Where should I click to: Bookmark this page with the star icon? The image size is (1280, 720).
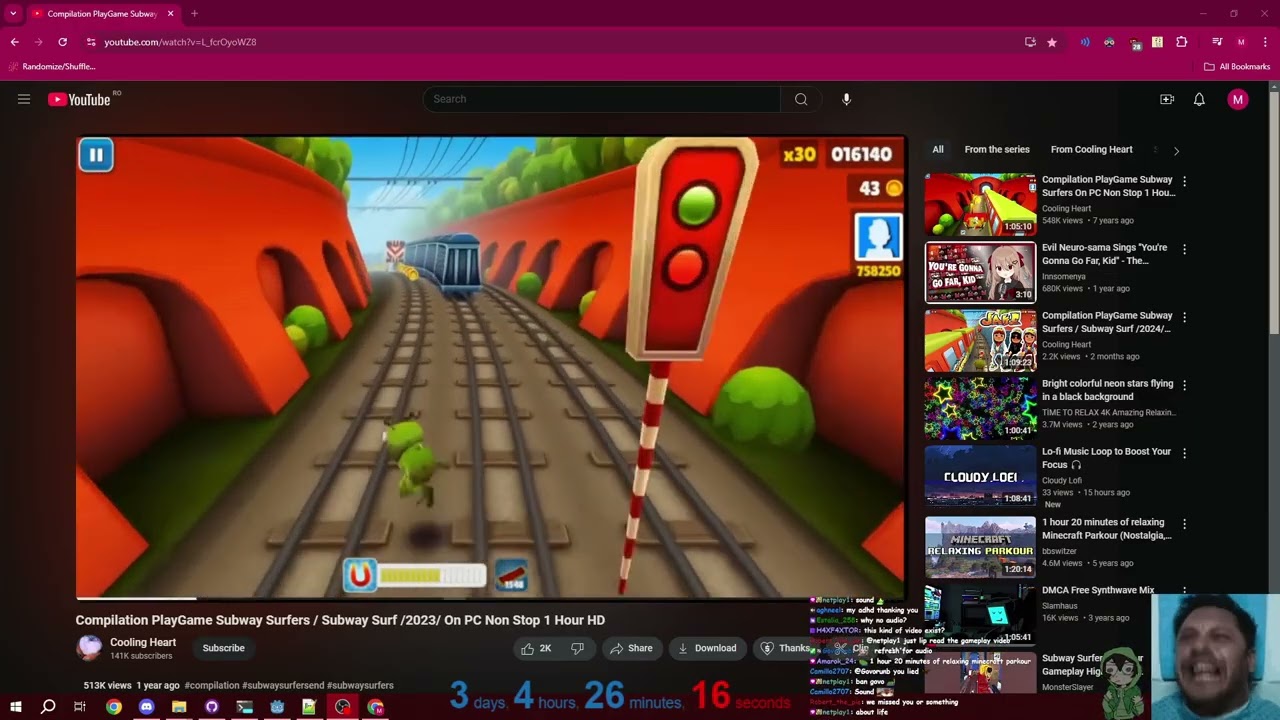(x=1052, y=42)
